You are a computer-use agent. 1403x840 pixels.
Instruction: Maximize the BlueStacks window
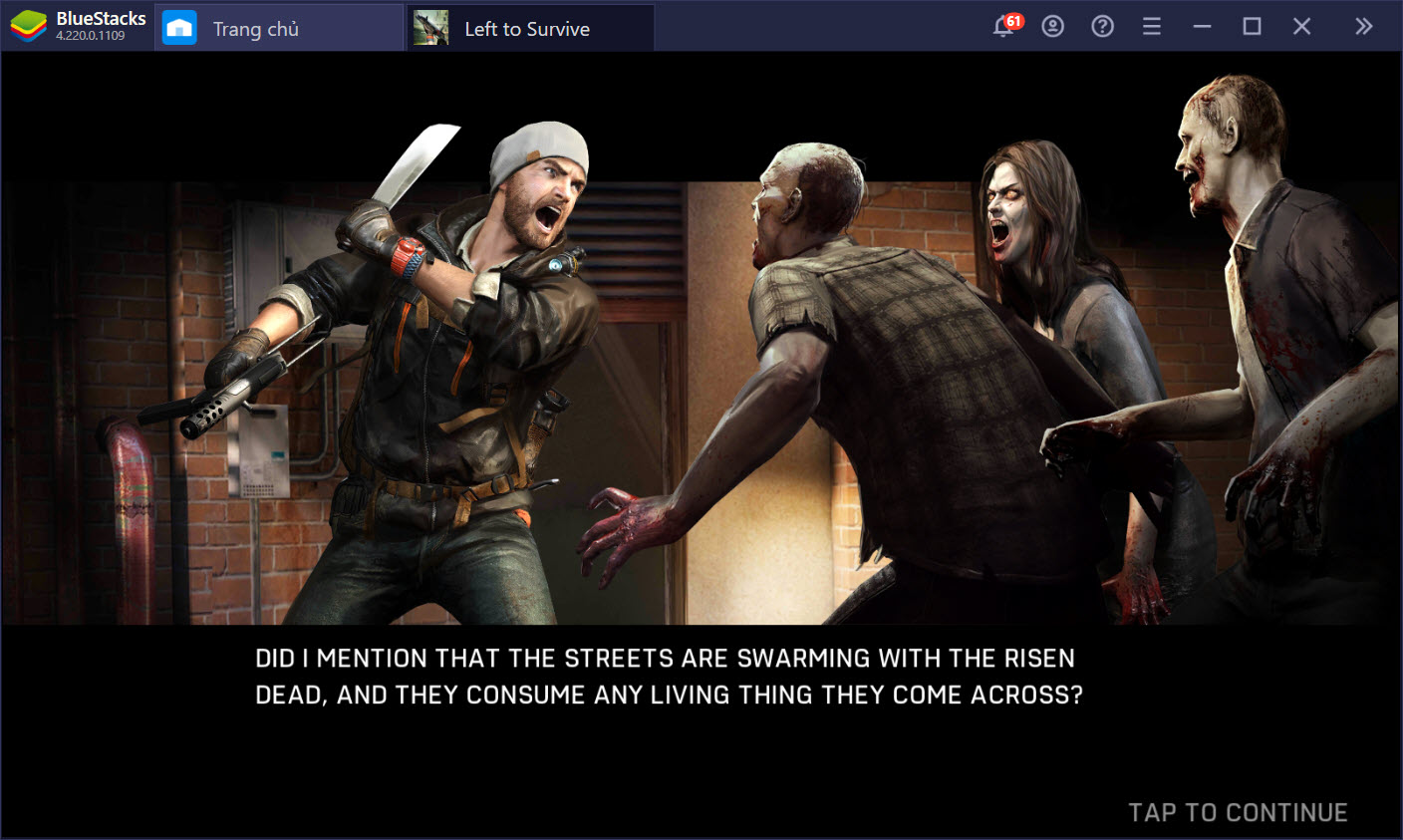[x=1253, y=27]
